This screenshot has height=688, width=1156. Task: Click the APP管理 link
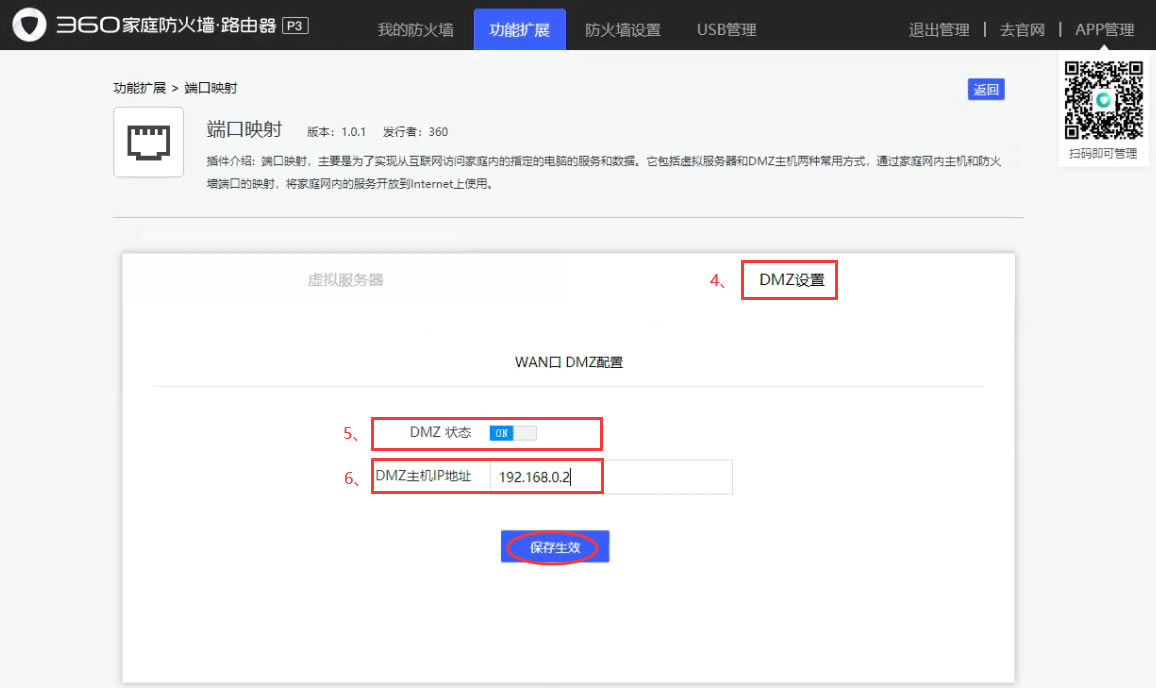1104,29
